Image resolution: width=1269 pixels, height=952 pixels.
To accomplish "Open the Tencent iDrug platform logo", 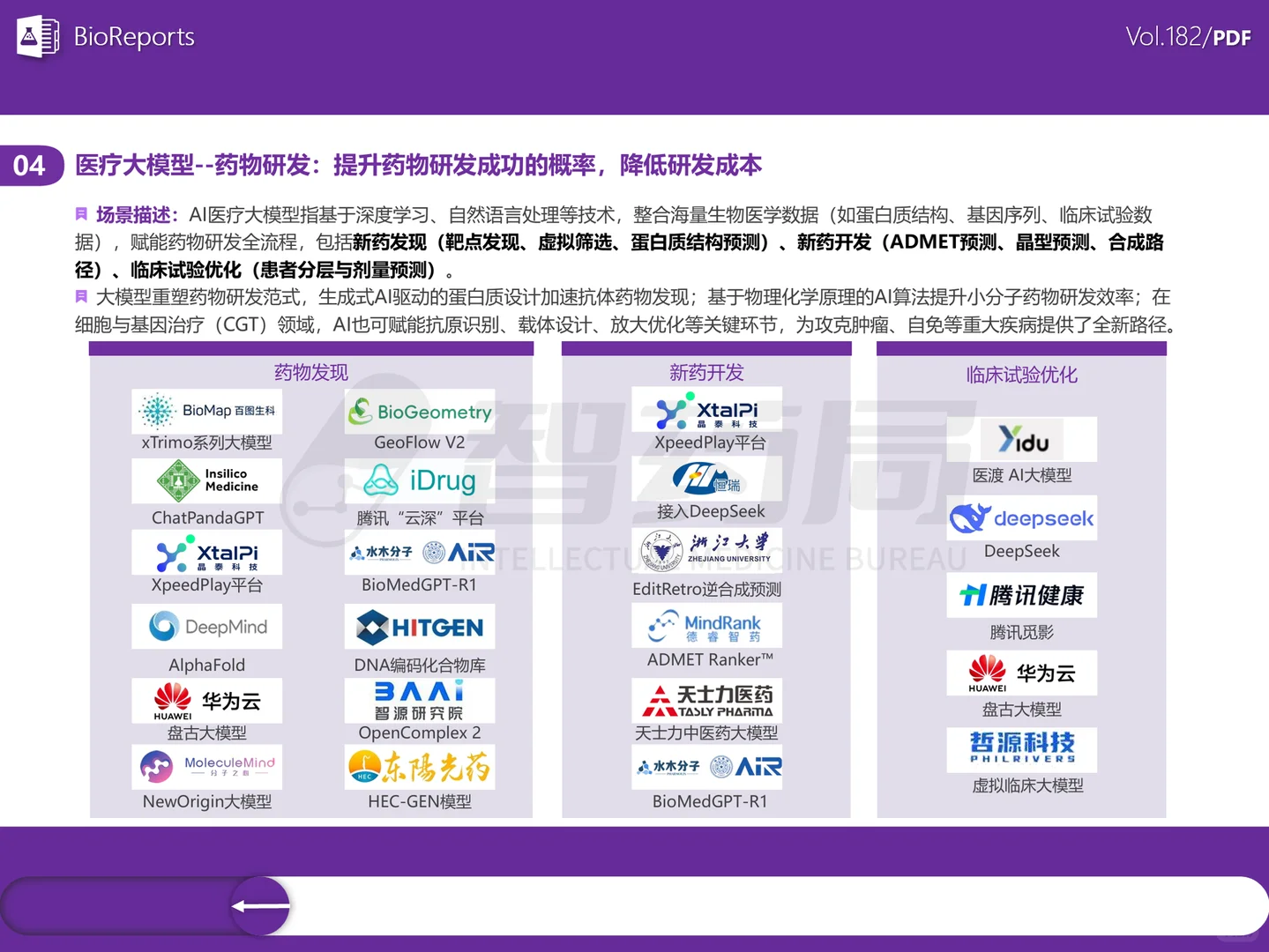I will point(420,480).
